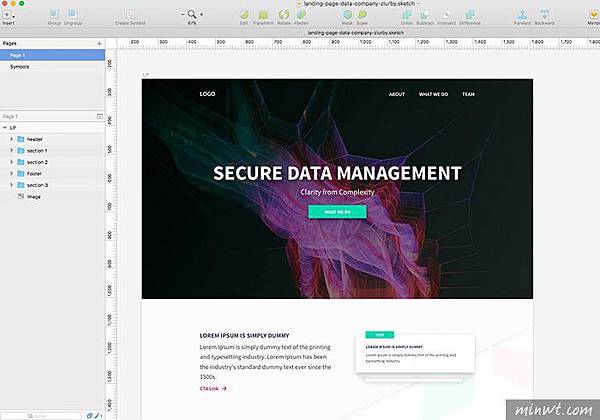The width and height of the screenshot is (600, 420).
Task: Toggle the pages list collapse icon
Action: (x=99, y=116)
